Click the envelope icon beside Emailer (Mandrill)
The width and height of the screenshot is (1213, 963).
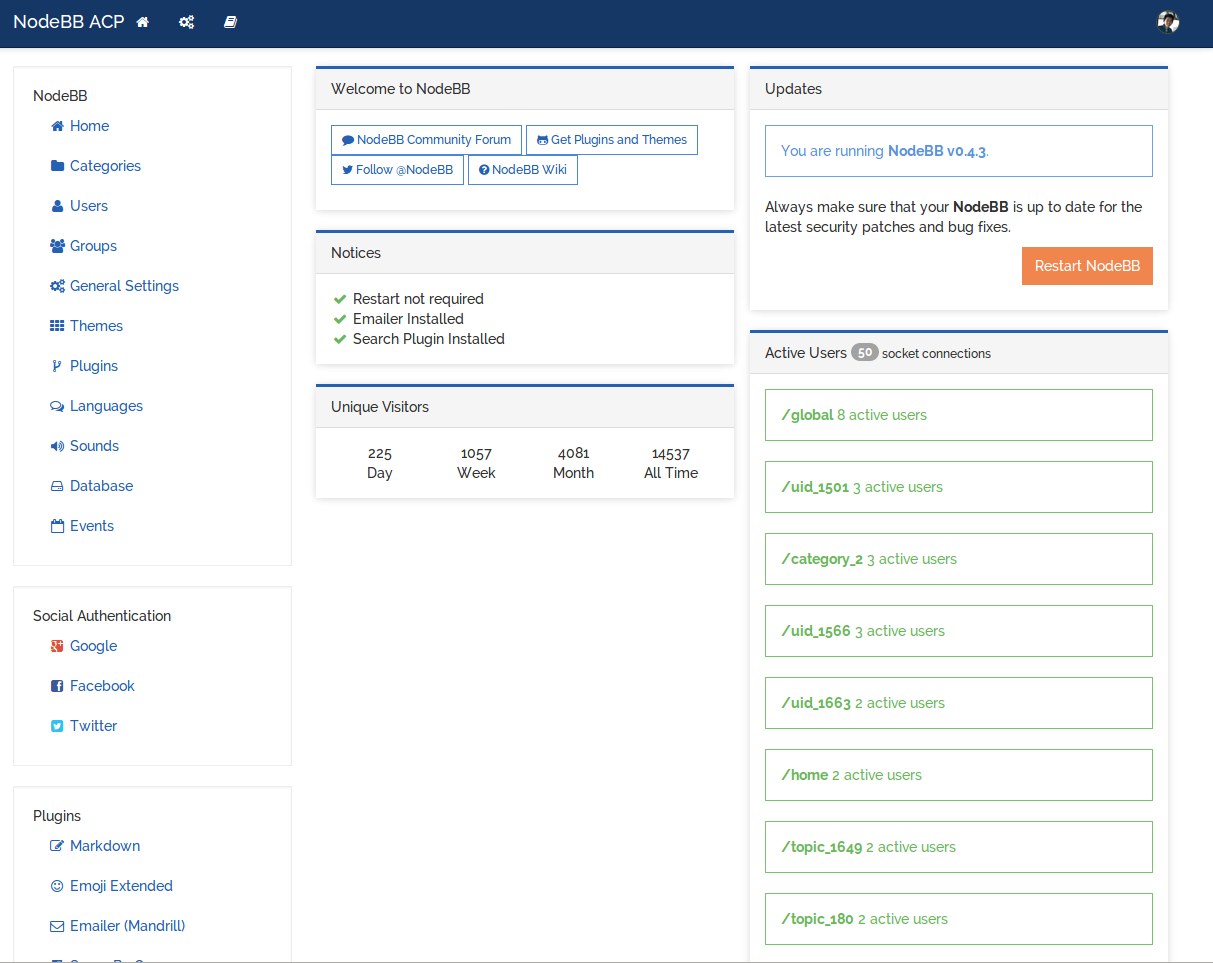click(57, 926)
